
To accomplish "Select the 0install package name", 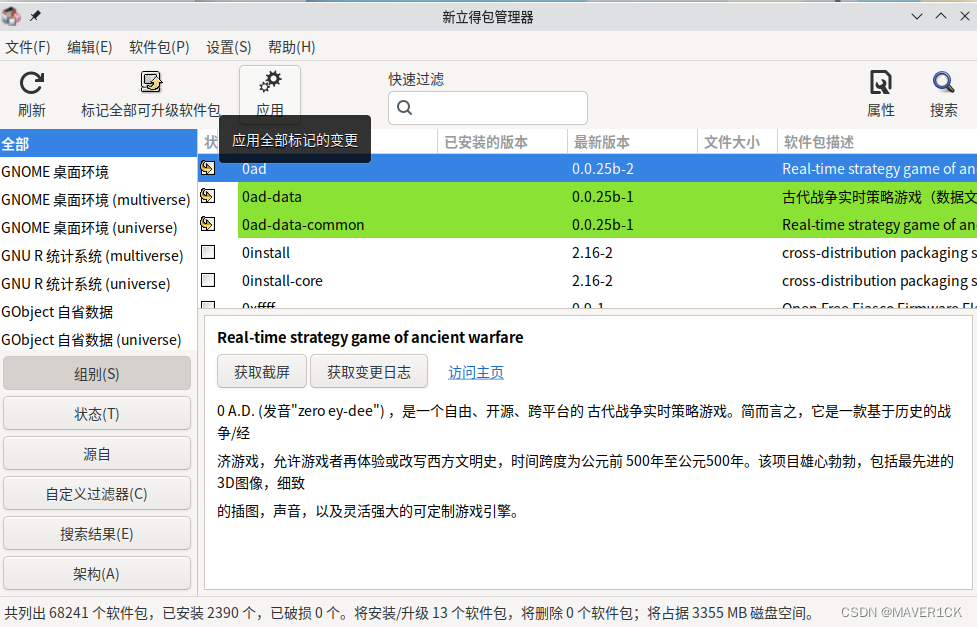I will tap(266, 253).
